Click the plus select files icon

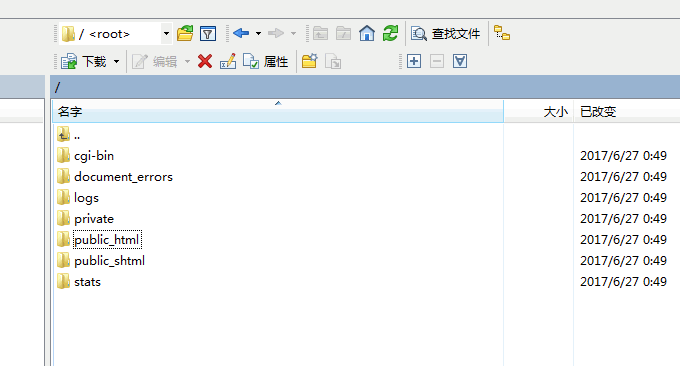[414, 61]
